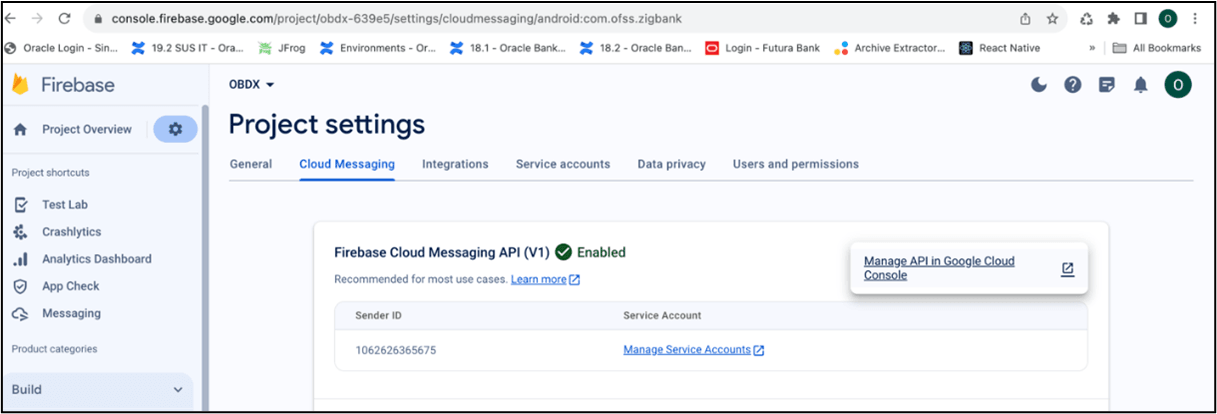Open the Login - Futura Bank bookmark
Viewport: 1217px width, 414px height.
(762, 47)
